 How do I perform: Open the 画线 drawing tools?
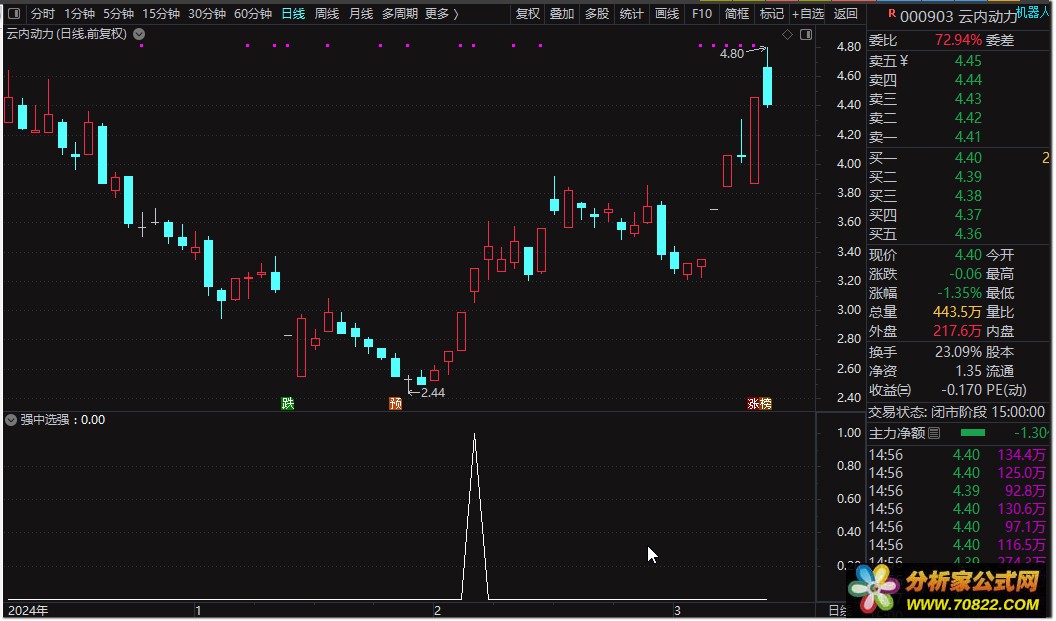coord(667,13)
